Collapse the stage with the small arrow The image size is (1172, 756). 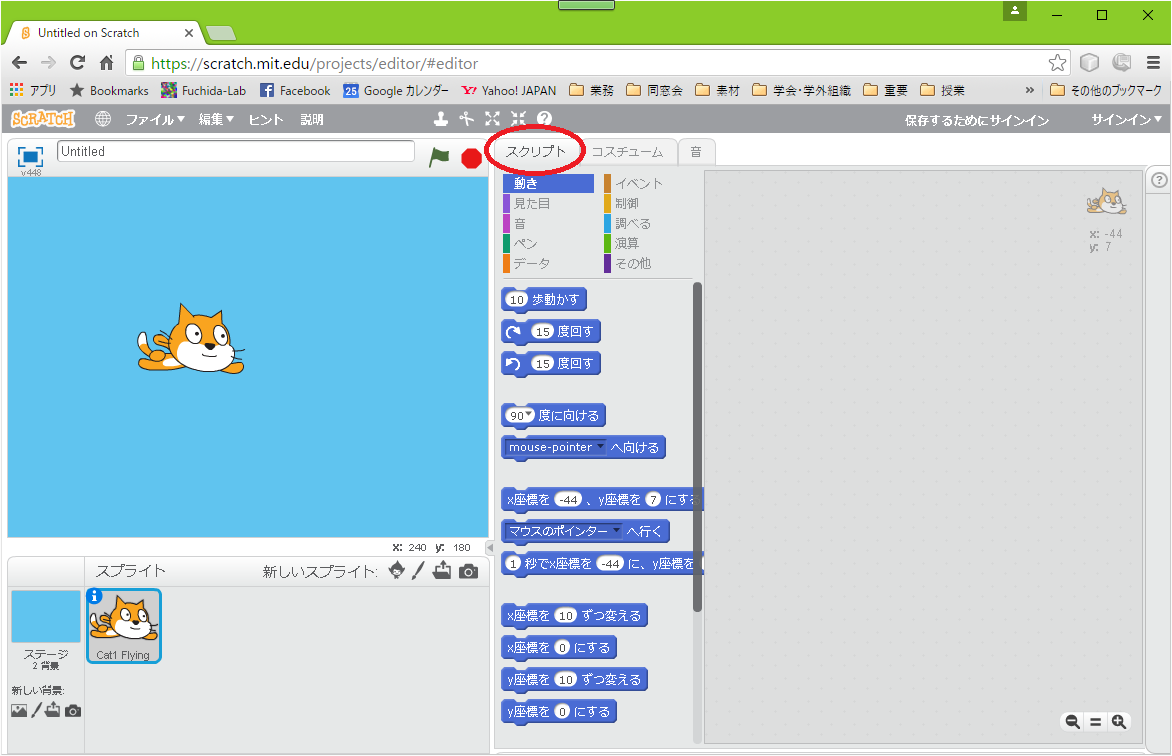point(489,547)
